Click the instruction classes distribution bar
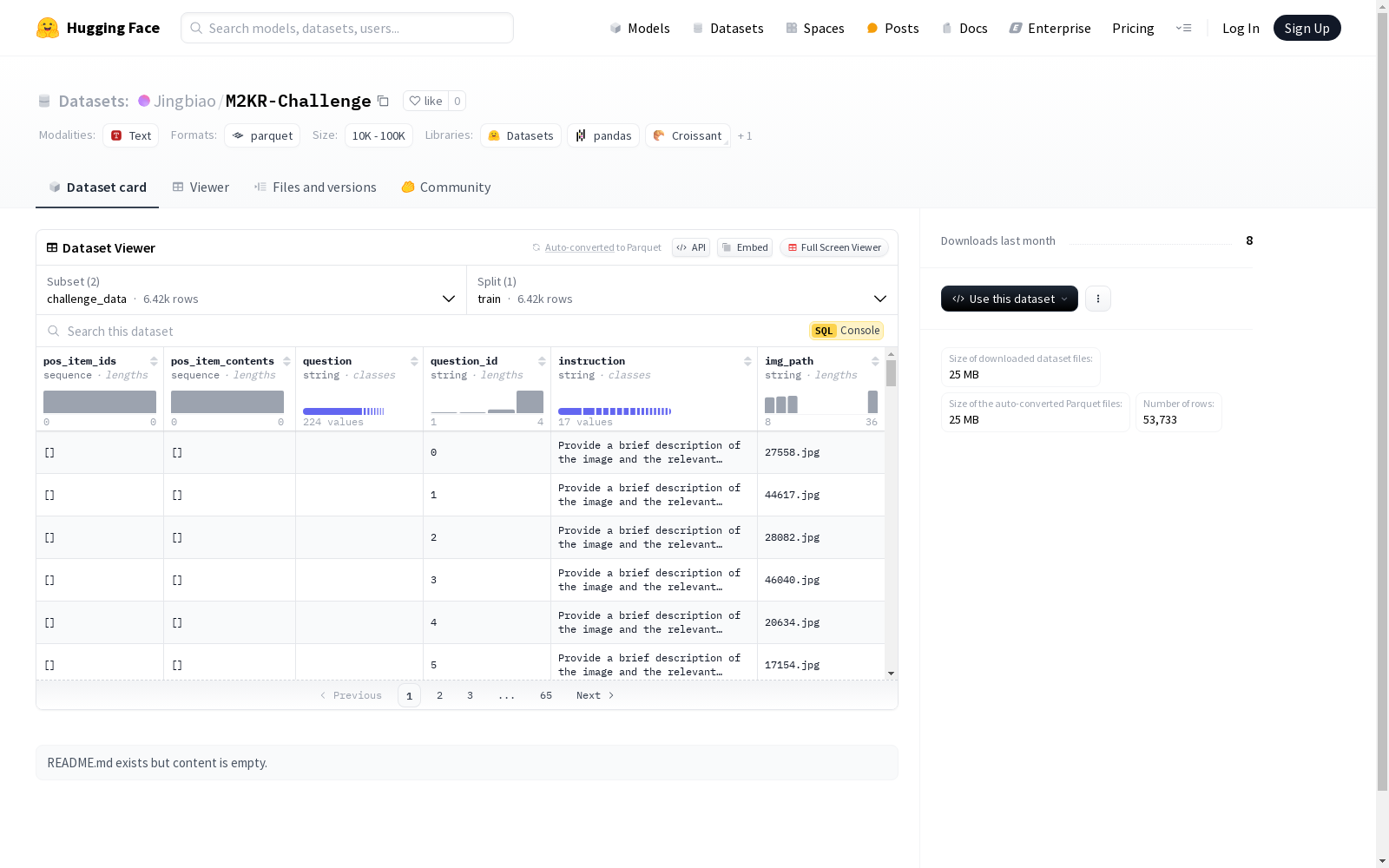The height and width of the screenshot is (868, 1389). pyautogui.click(x=615, y=411)
